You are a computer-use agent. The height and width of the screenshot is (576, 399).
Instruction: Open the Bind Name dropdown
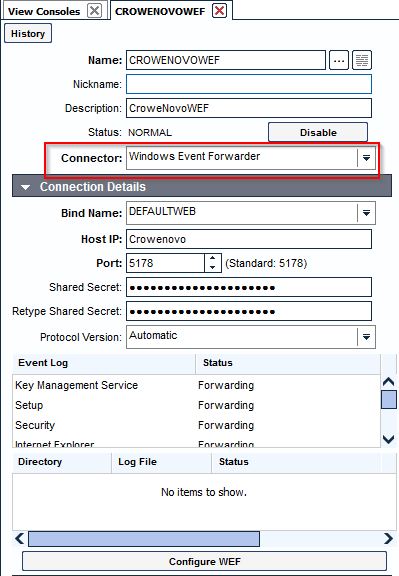366,213
